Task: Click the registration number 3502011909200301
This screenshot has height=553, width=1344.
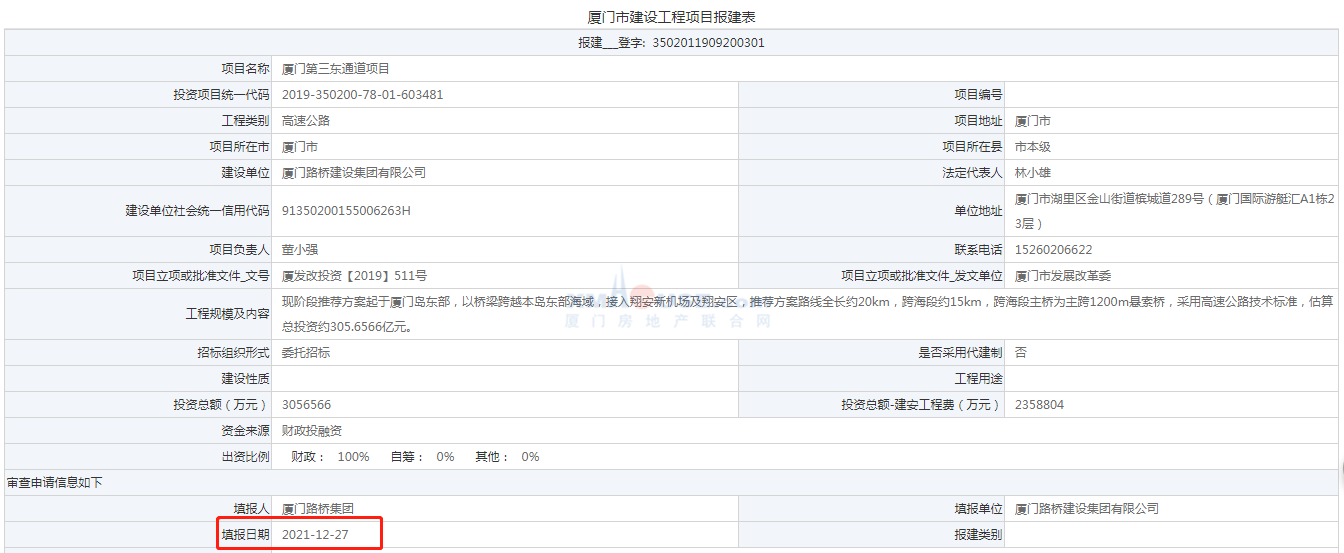Action: point(708,43)
